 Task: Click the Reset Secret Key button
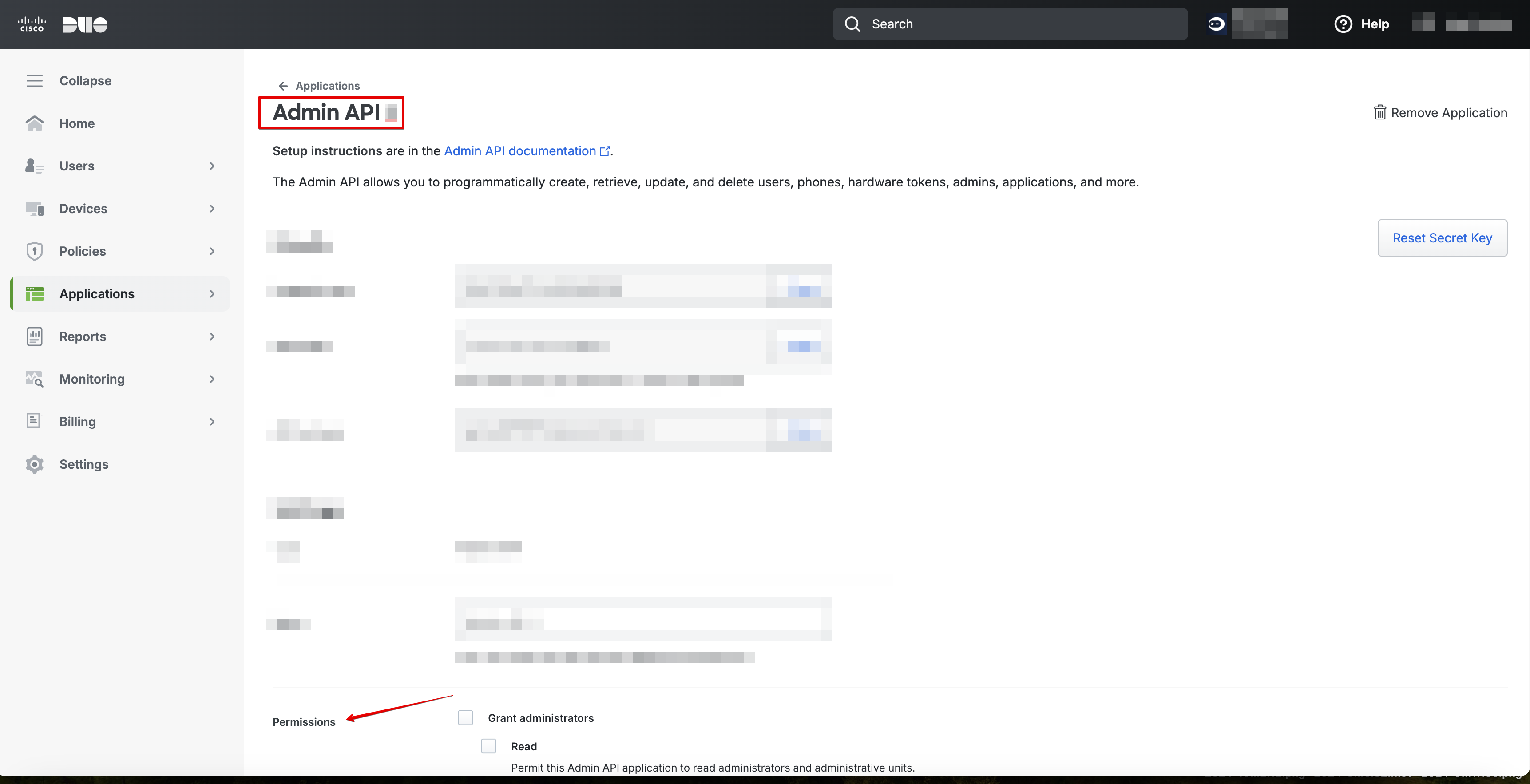(x=1442, y=238)
